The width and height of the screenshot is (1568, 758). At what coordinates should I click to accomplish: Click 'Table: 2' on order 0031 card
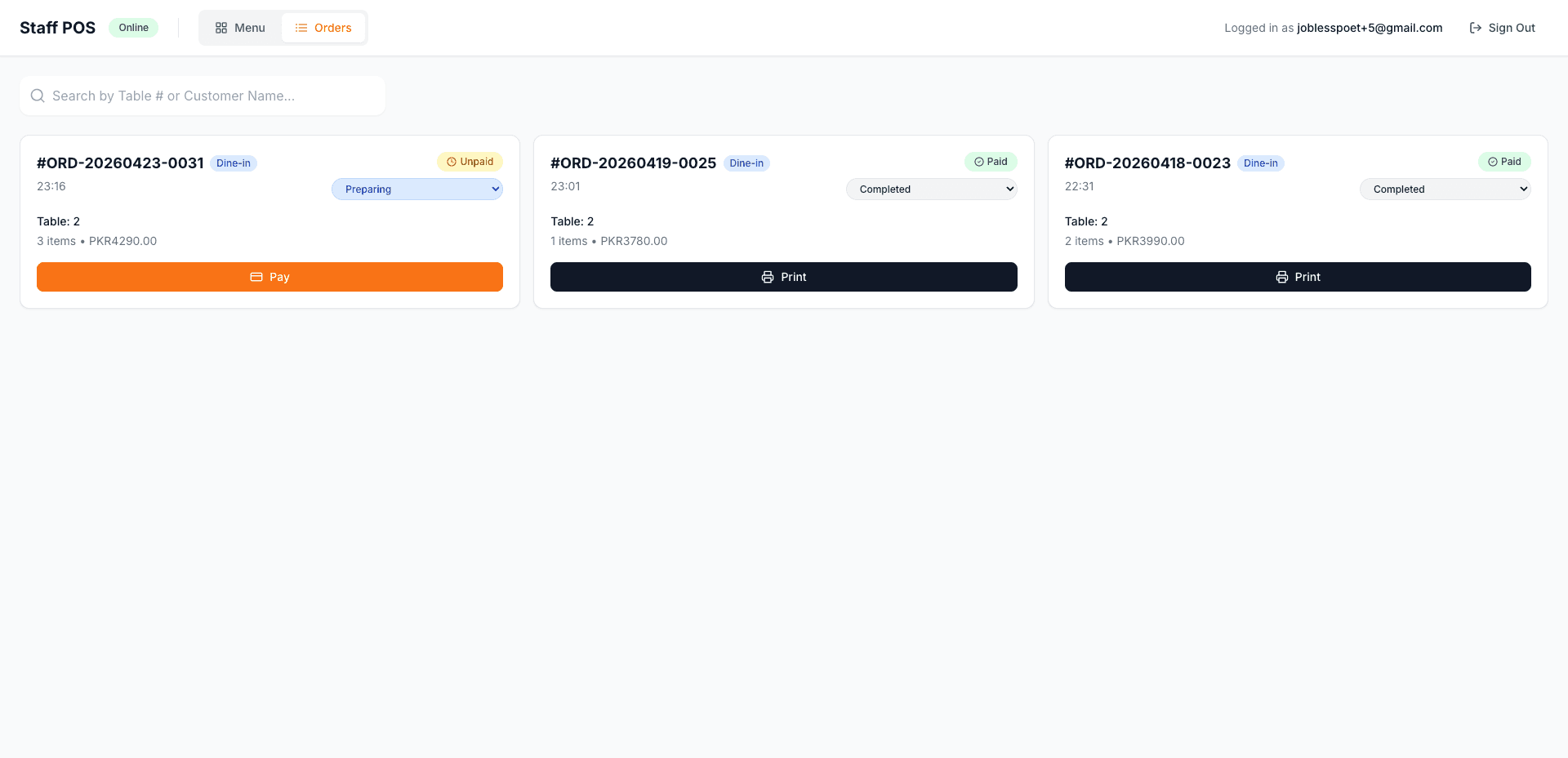coord(58,221)
